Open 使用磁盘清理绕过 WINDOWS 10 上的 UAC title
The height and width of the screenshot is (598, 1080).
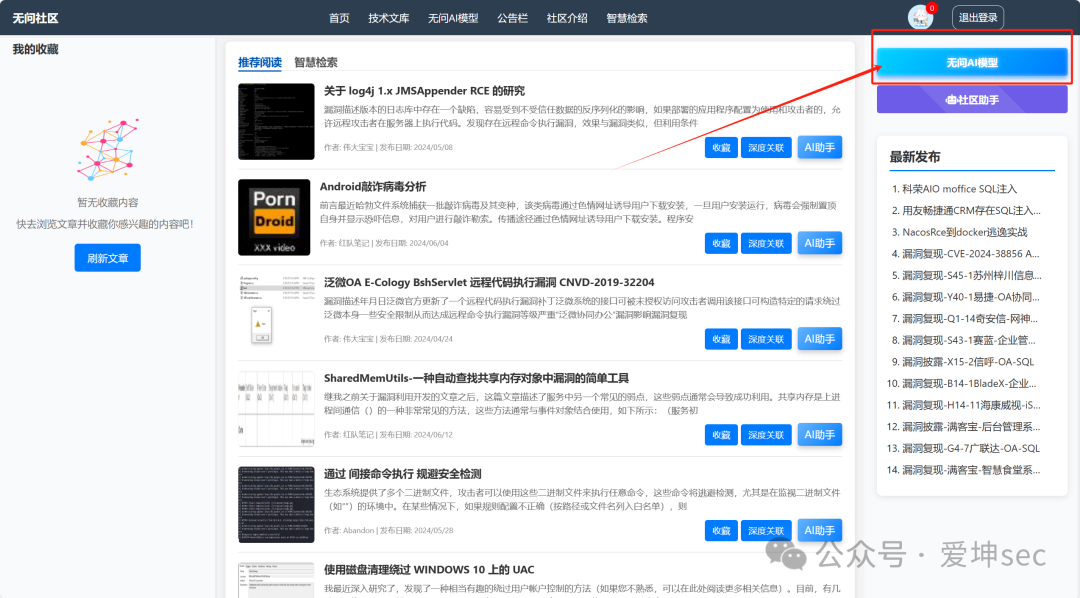tap(429, 570)
